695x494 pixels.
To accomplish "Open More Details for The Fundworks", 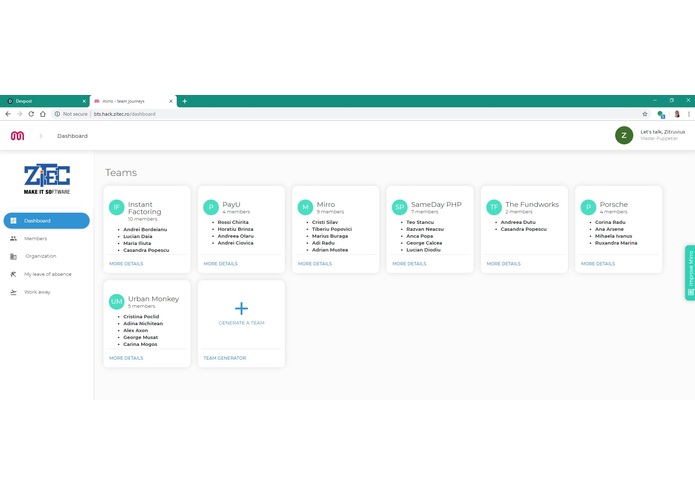I will pos(504,264).
